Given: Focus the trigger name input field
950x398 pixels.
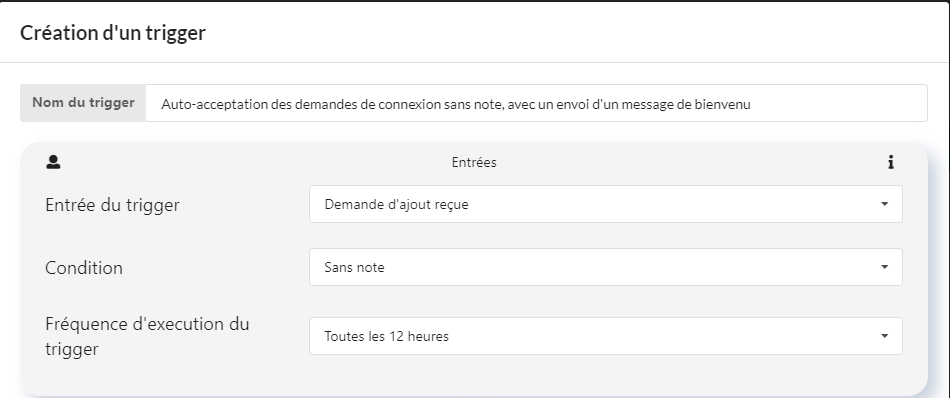Looking at the screenshot, I should [x=536, y=104].
